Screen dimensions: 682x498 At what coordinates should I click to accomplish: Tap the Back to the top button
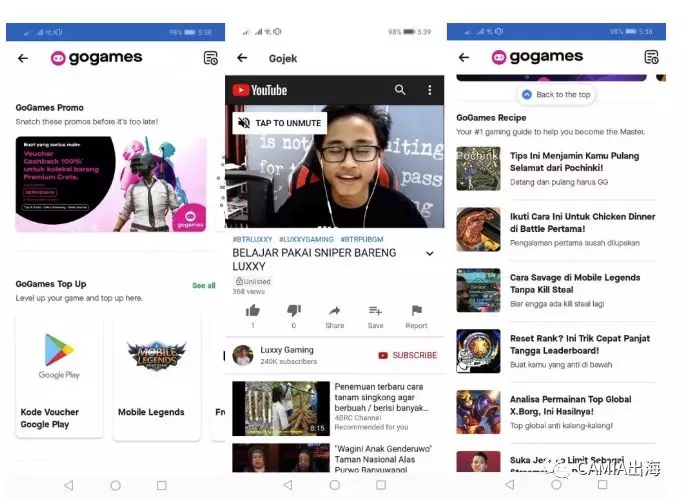click(556, 94)
